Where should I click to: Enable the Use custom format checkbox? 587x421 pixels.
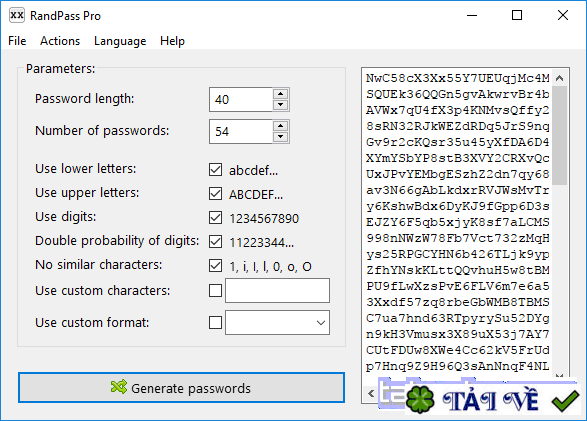click(215, 323)
